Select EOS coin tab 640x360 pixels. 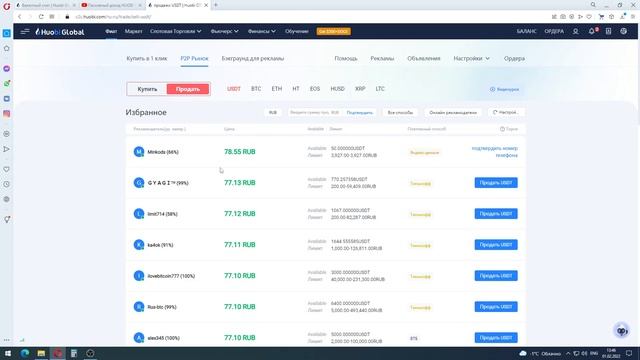pos(315,89)
